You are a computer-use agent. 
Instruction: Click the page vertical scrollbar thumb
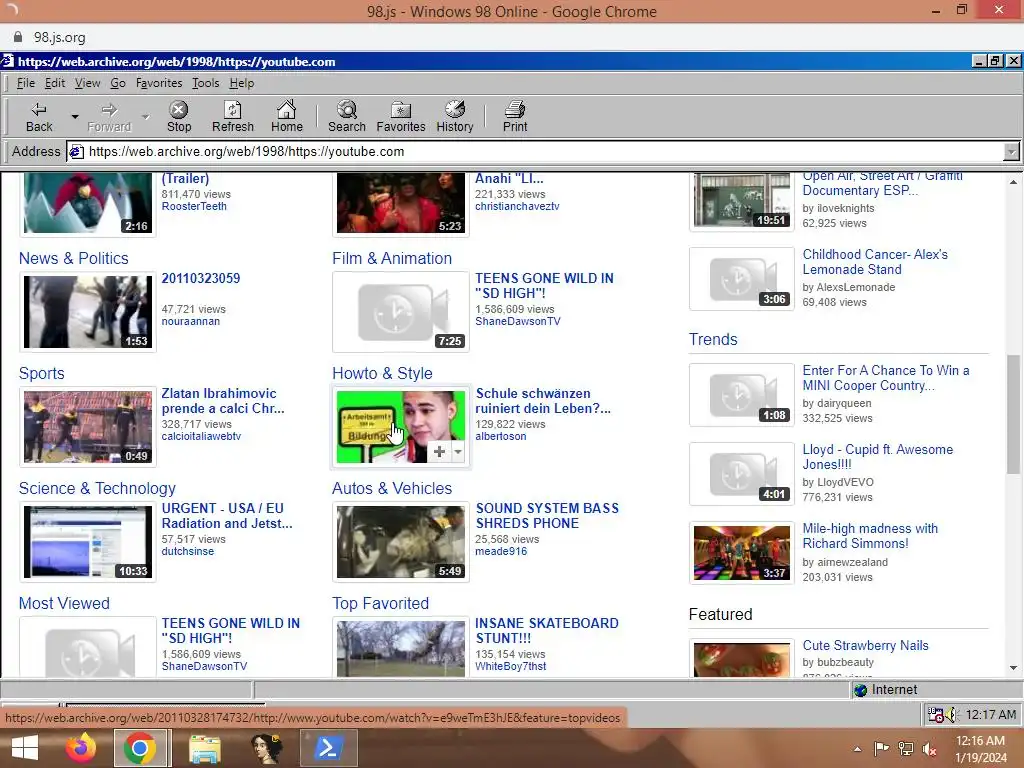pos(1013,414)
